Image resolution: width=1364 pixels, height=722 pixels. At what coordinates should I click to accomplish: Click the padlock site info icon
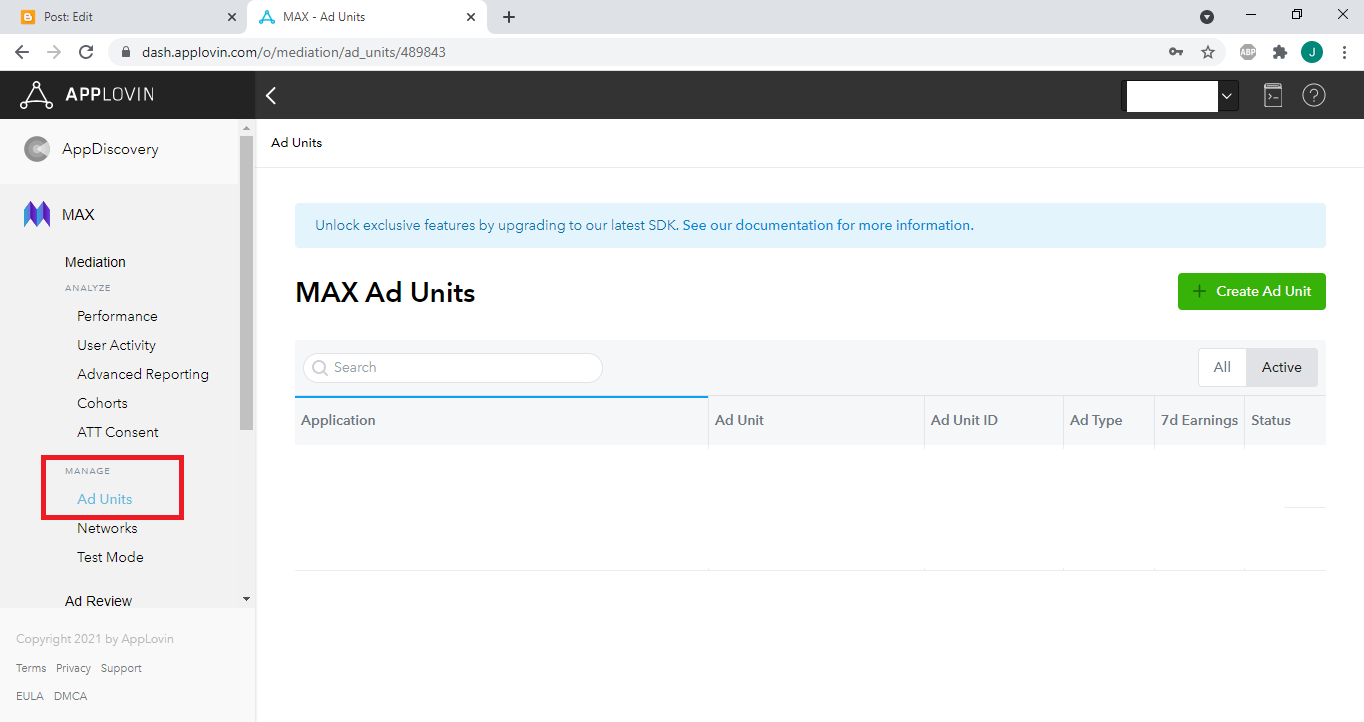126,52
